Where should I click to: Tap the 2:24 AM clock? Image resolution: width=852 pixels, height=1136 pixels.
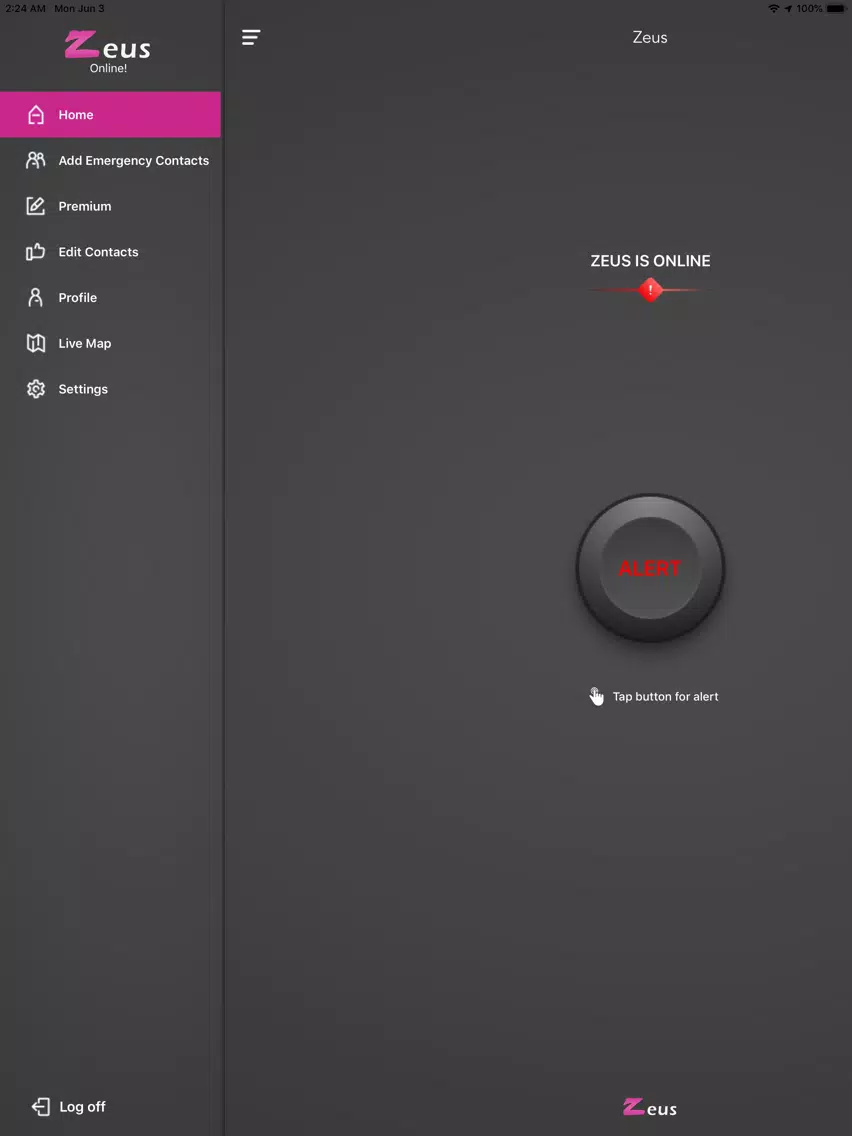[x=25, y=9]
